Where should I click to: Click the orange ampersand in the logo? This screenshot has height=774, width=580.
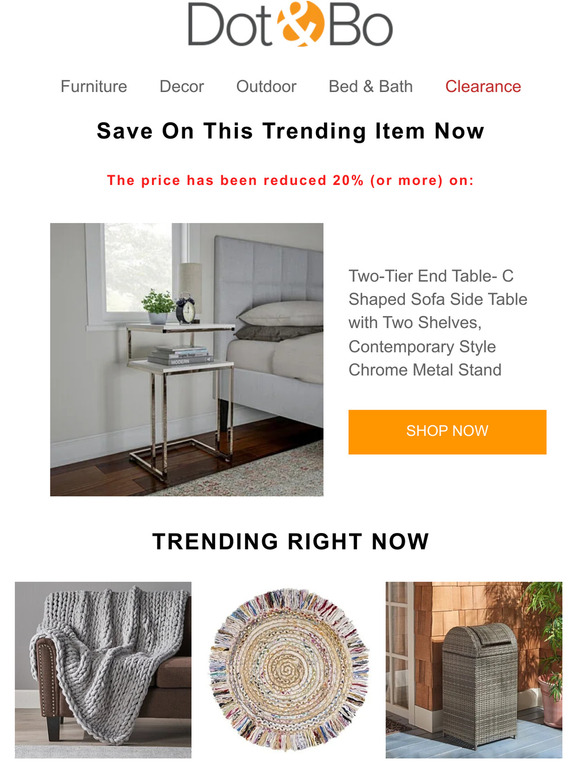click(x=300, y=24)
